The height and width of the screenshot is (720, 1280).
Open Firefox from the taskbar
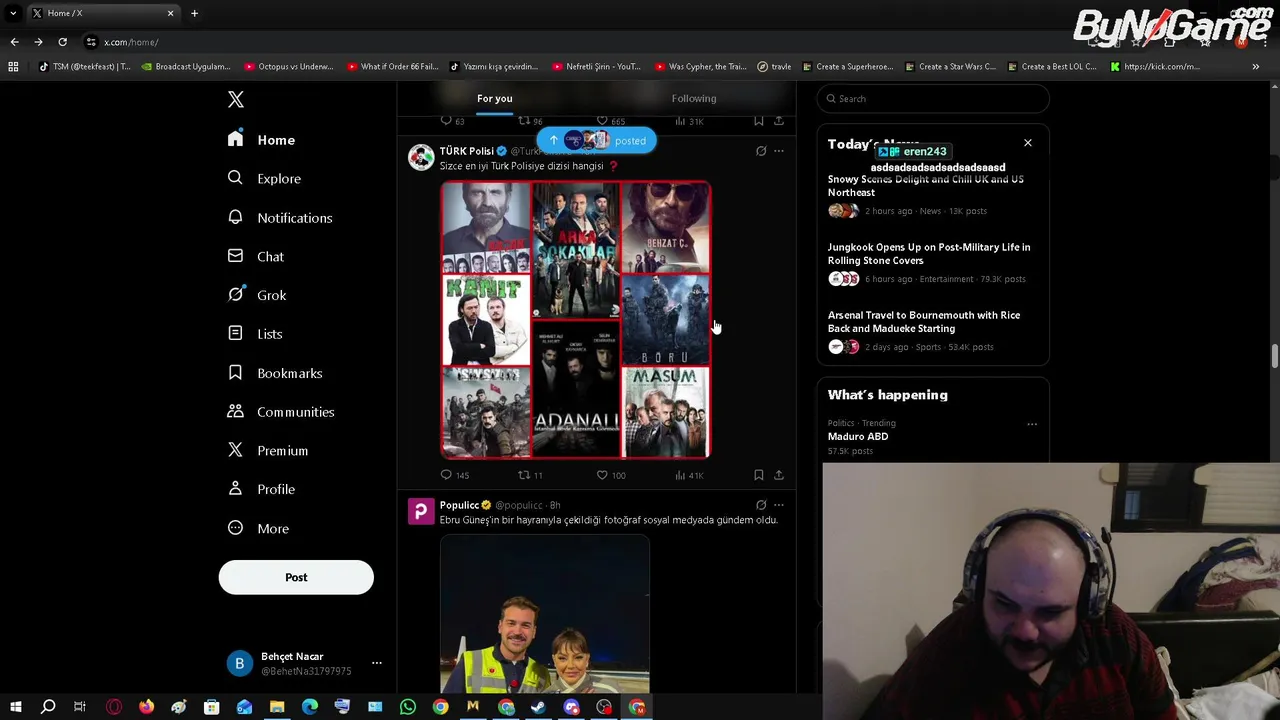pyautogui.click(x=146, y=707)
